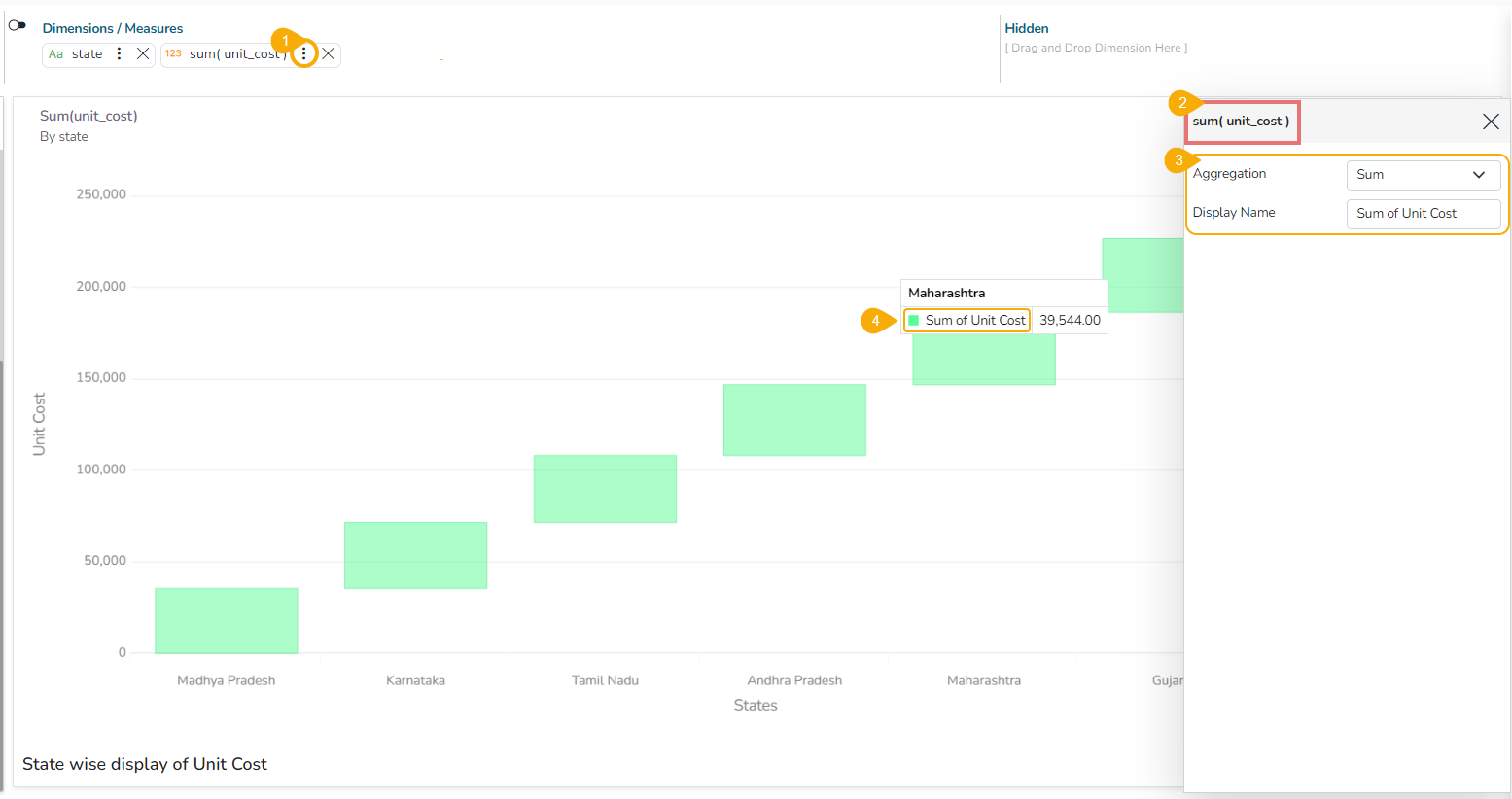Click the 123 numeric-type icon on sum(unit_cost)

pyautogui.click(x=173, y=54)
